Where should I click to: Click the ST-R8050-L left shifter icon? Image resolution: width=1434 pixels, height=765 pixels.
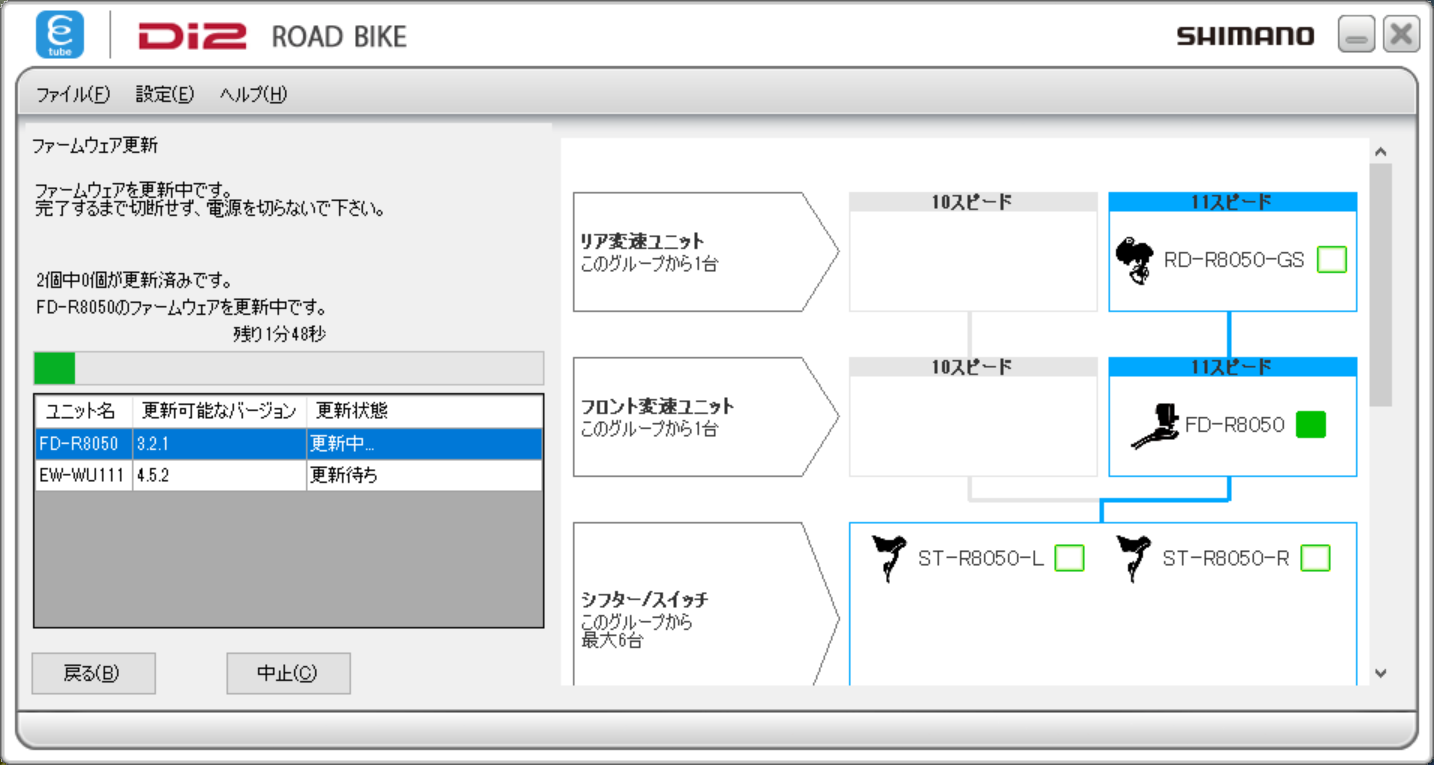tap(888, 558)
